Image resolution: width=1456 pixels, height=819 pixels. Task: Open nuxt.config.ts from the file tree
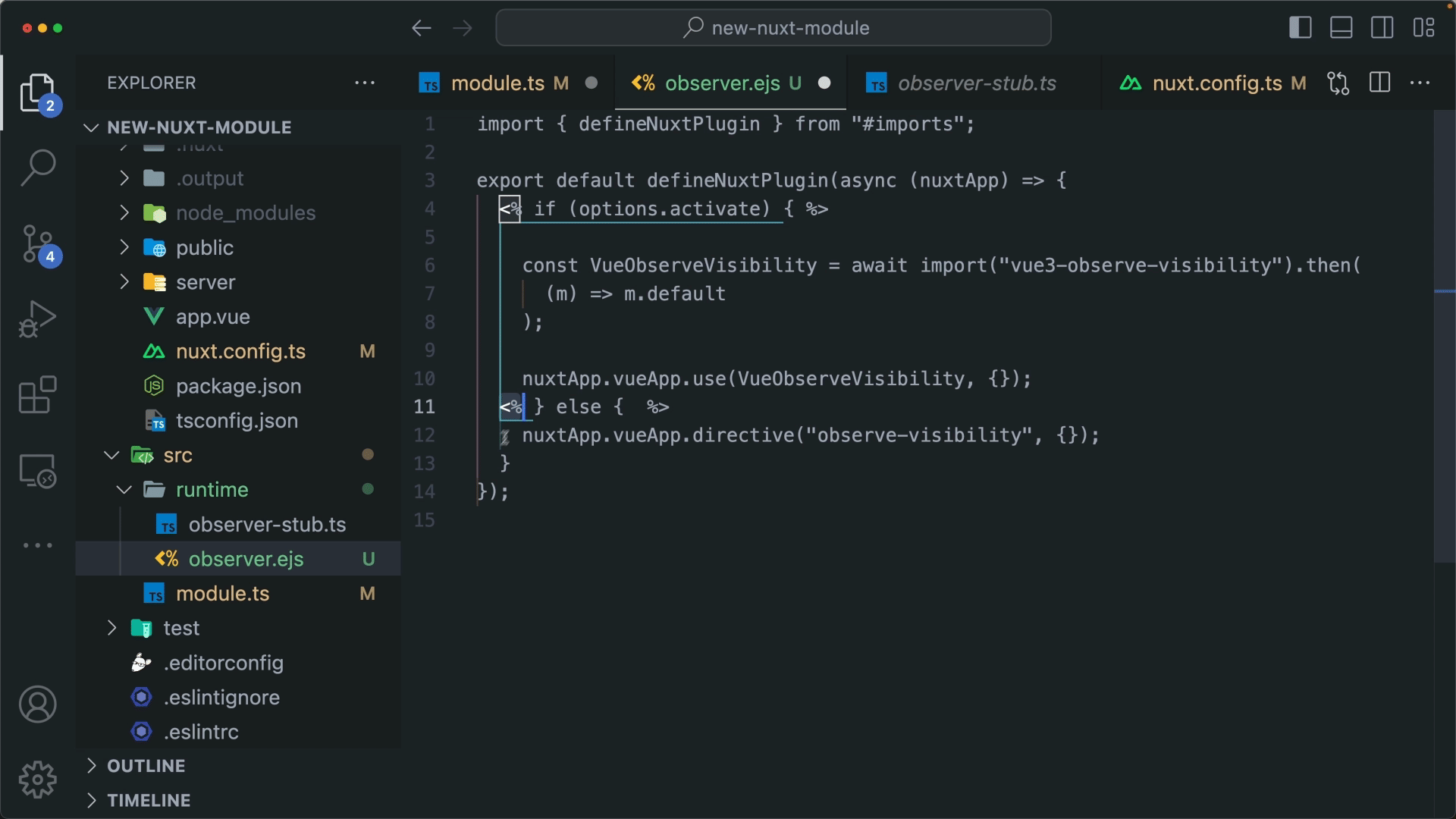pyautogui.click(x=239, y=352)
